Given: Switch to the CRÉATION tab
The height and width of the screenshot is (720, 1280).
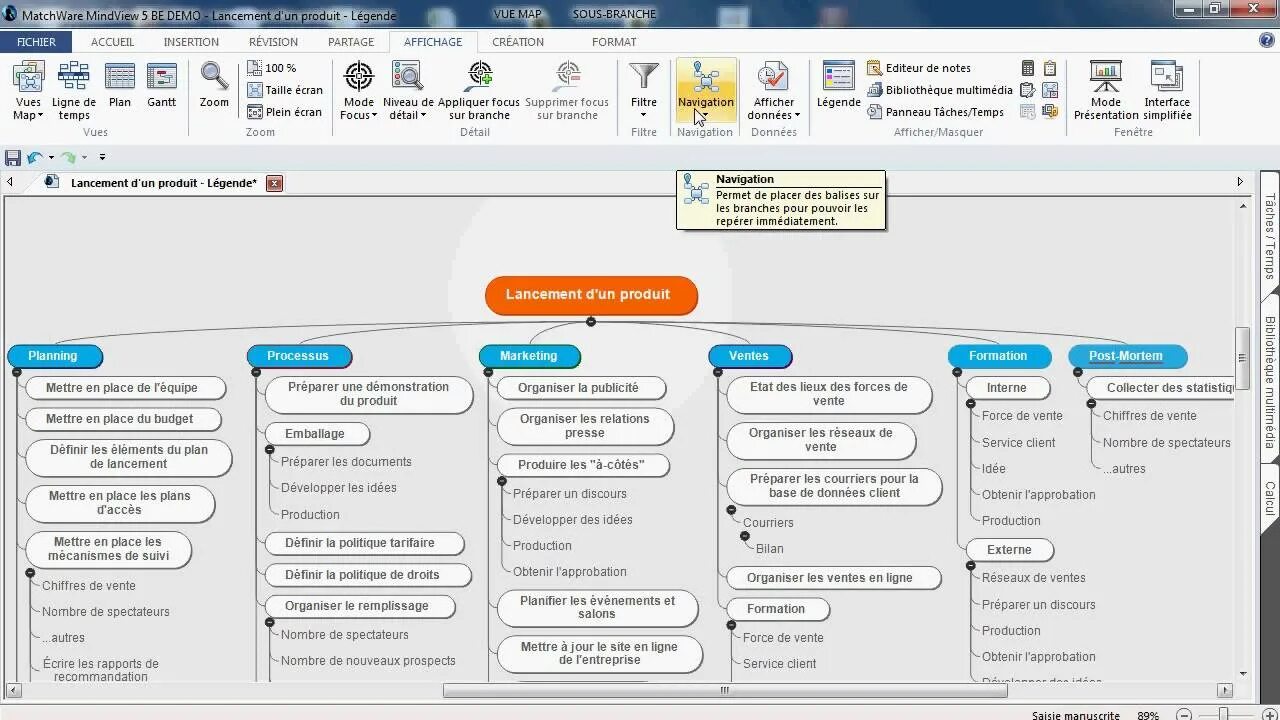Looking at the screenshot, I should [518, 42].
